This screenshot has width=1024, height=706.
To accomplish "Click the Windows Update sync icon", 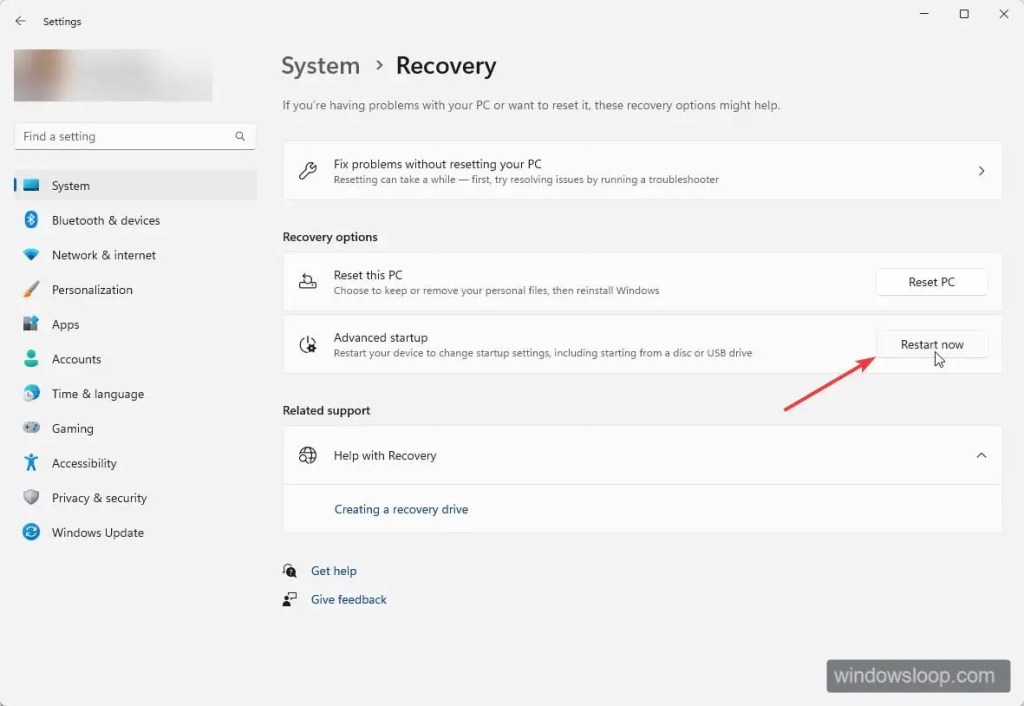I will pyautogui.click(x=31, y=533).
